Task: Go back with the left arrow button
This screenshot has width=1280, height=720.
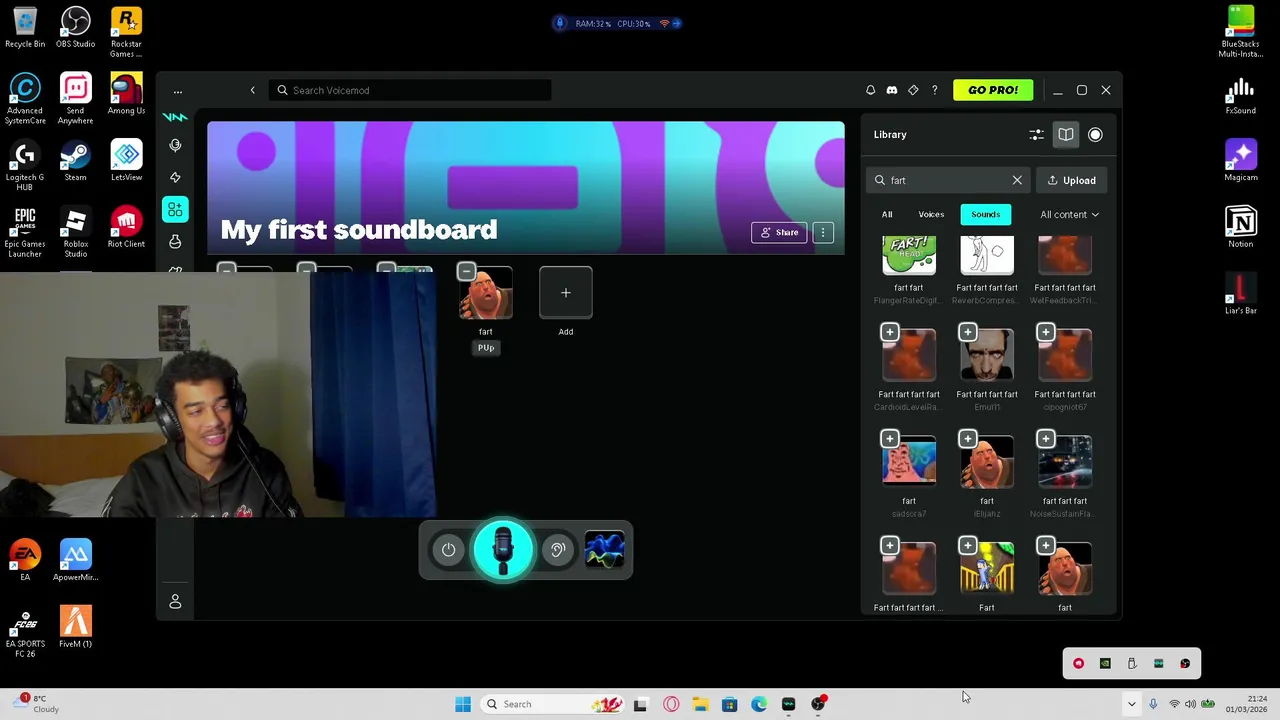Action: (252, 90)
